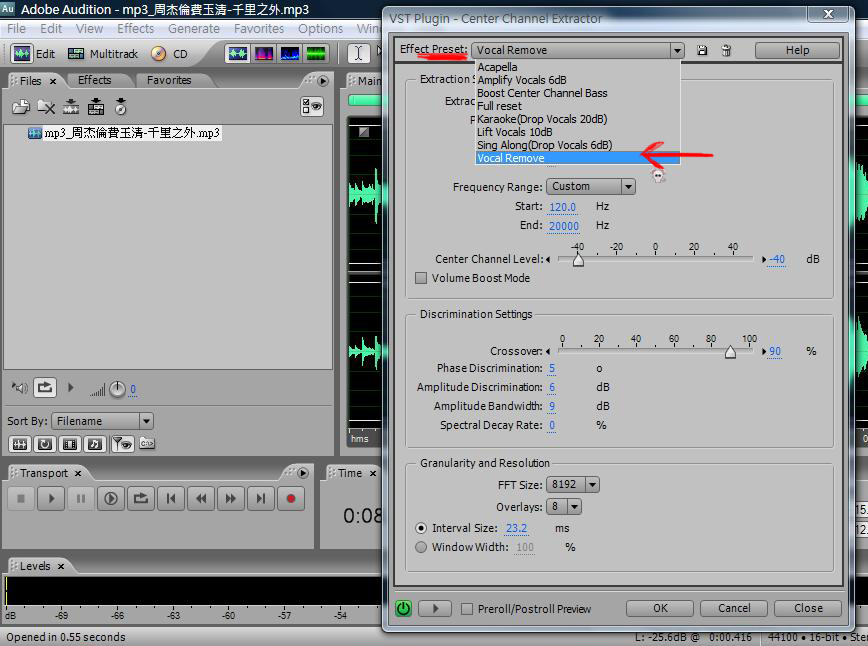Select the time selection tool
868x646 pixels.
click(x=358, y=54)
